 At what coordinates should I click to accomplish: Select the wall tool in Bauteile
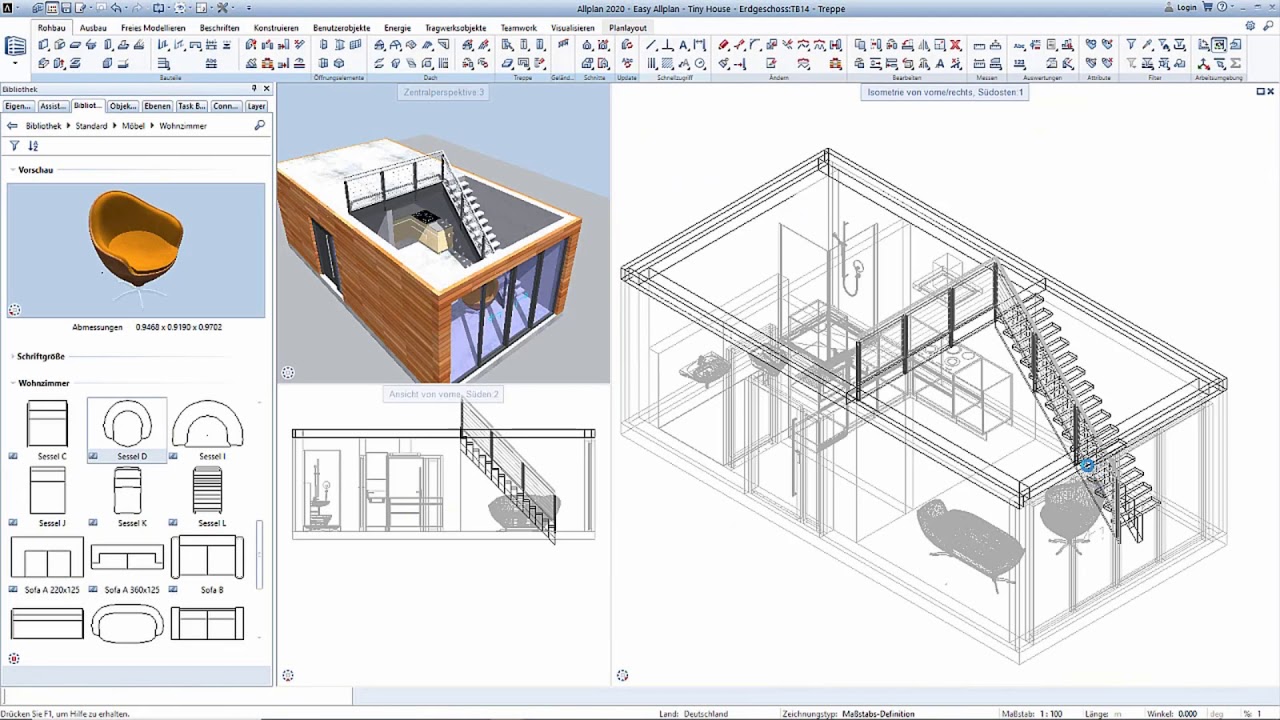(44, 45)
